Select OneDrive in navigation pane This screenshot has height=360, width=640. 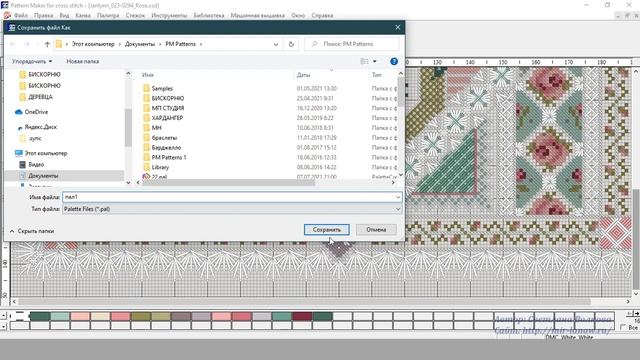click(36, 112)
